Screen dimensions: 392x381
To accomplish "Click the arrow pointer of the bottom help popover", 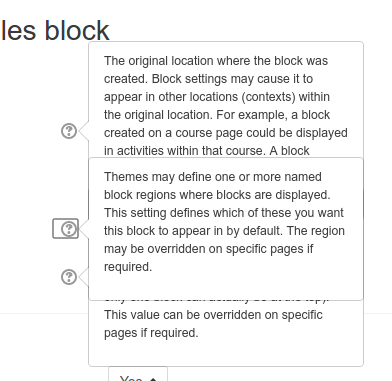I will 84,277.
